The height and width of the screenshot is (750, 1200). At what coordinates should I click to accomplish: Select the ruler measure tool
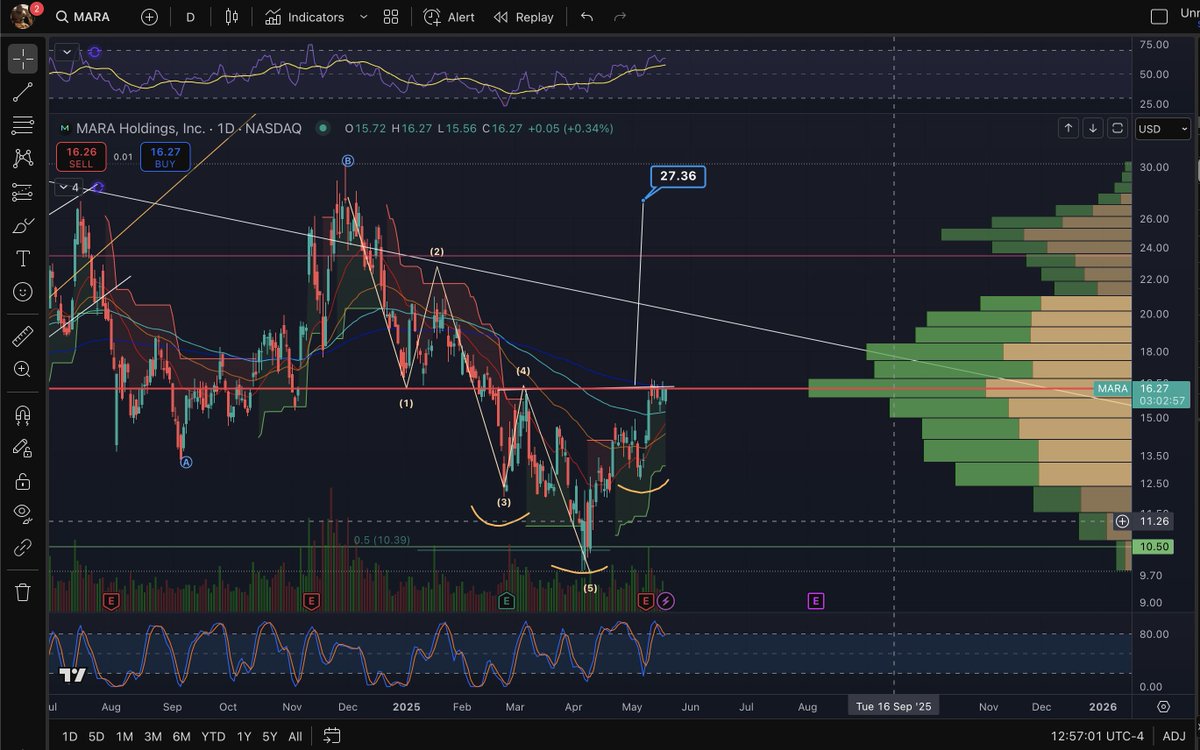click(x=23, y=336)
